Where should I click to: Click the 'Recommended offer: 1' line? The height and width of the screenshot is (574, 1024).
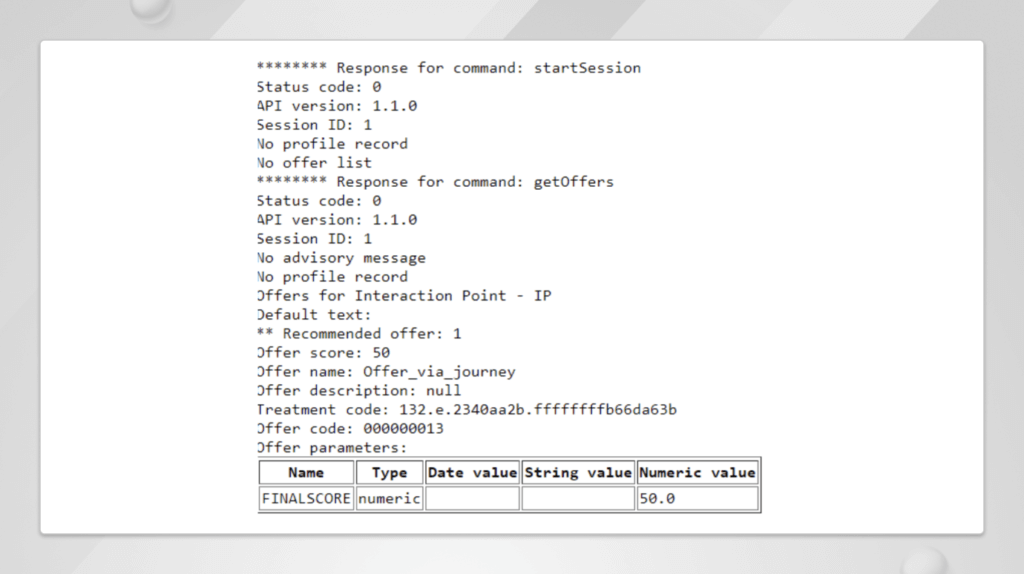point(359,334)
